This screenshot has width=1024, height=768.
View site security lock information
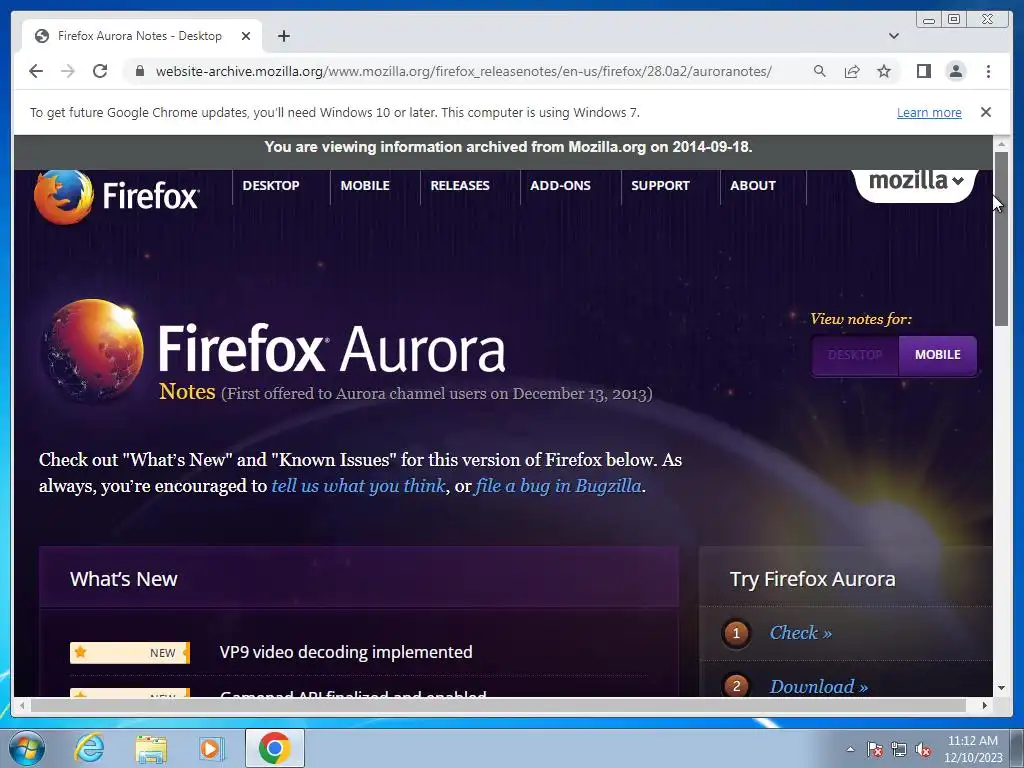click(x=139, y=71)
